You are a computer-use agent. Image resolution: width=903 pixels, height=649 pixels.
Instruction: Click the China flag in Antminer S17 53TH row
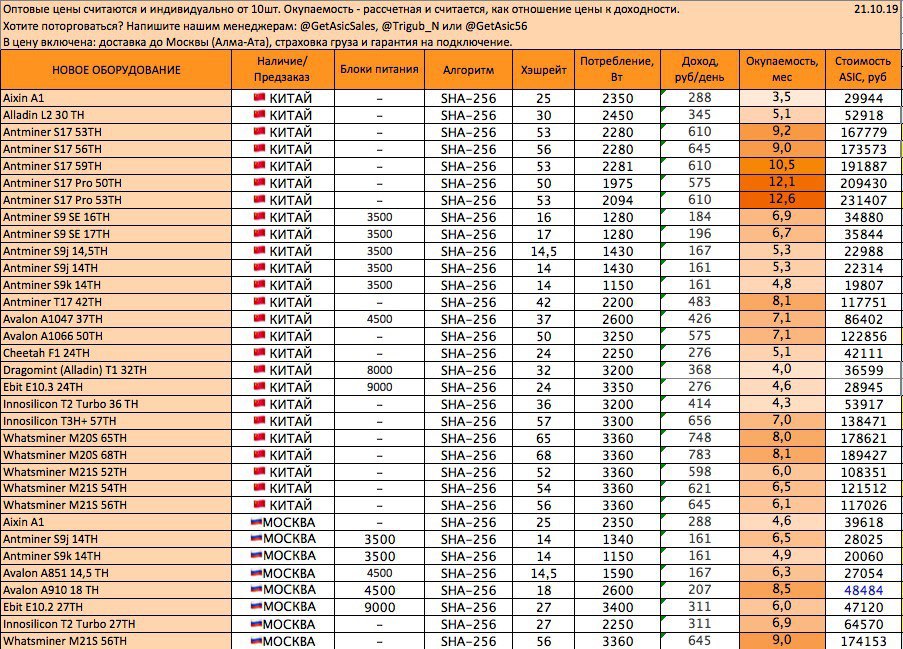pyautogui.click(x=259, y=131)
